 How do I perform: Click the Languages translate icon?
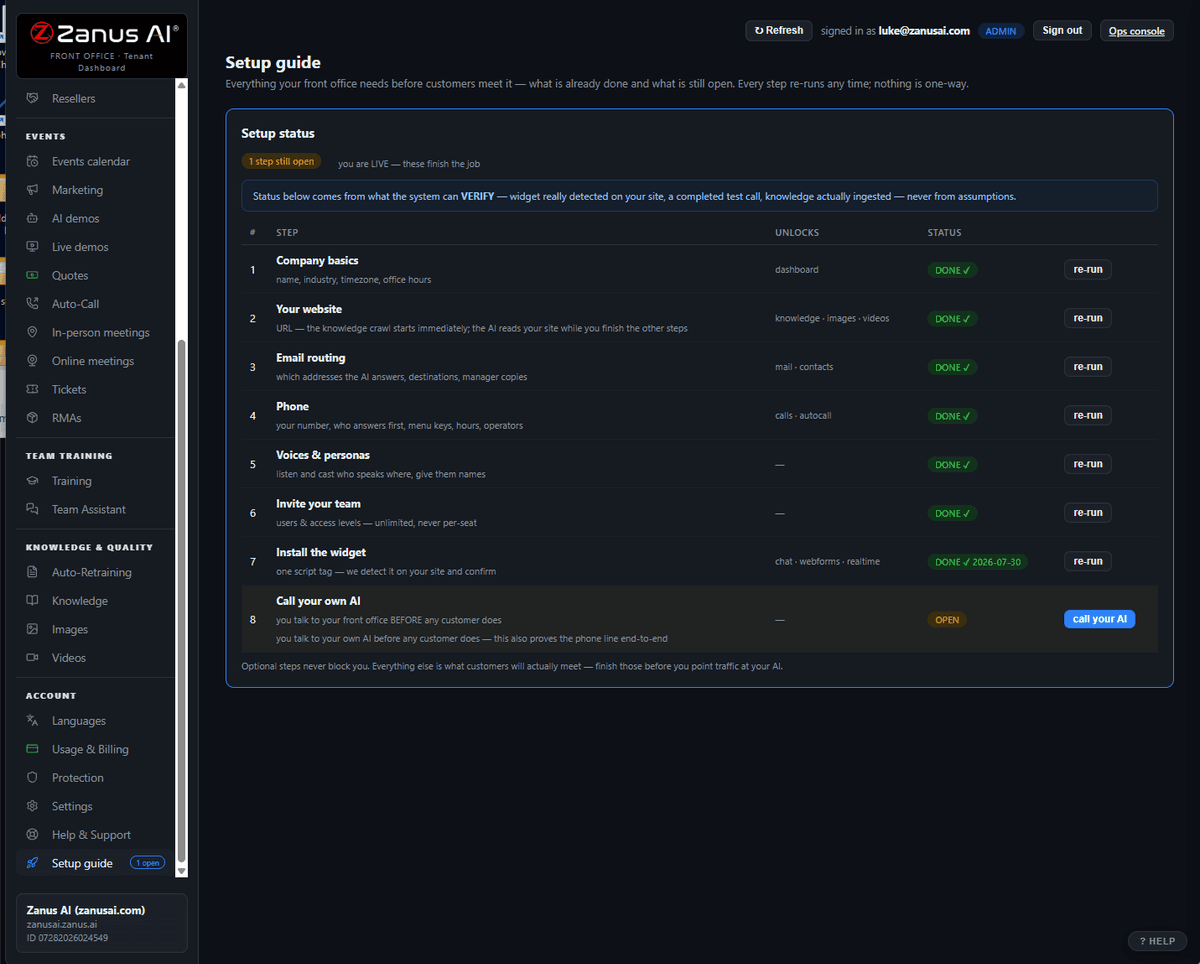pyautogui.click(x=33, y=721)
